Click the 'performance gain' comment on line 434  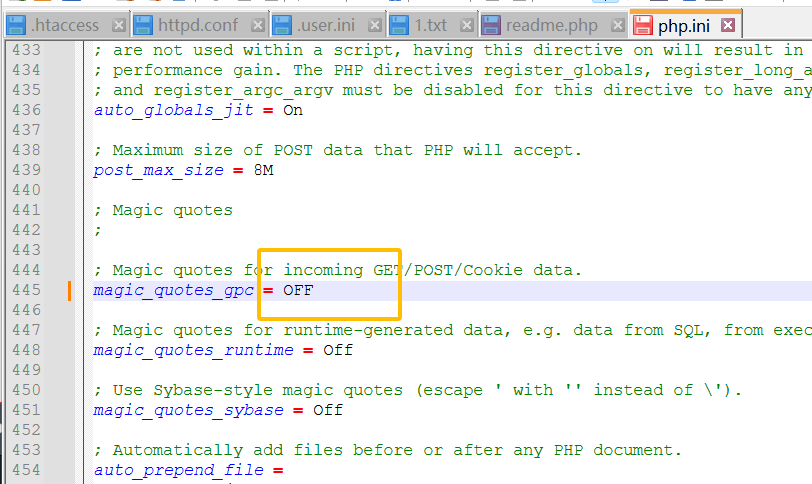pyautogui.click(x=453, y=70)
